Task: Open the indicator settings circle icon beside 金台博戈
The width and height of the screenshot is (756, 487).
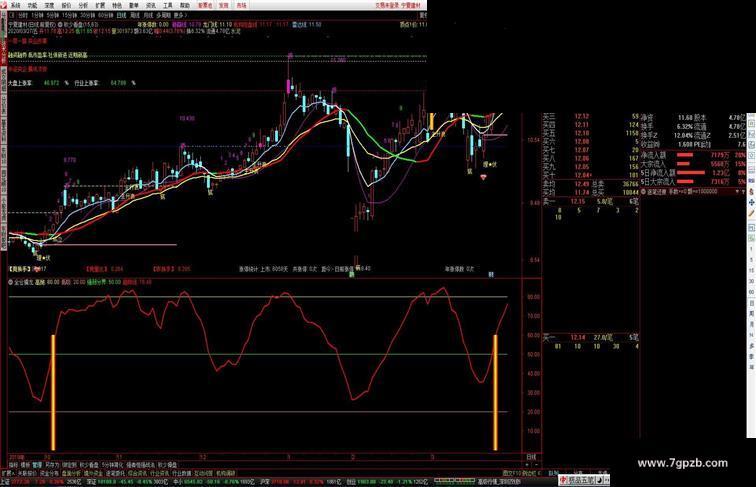Action: (11, 282)
